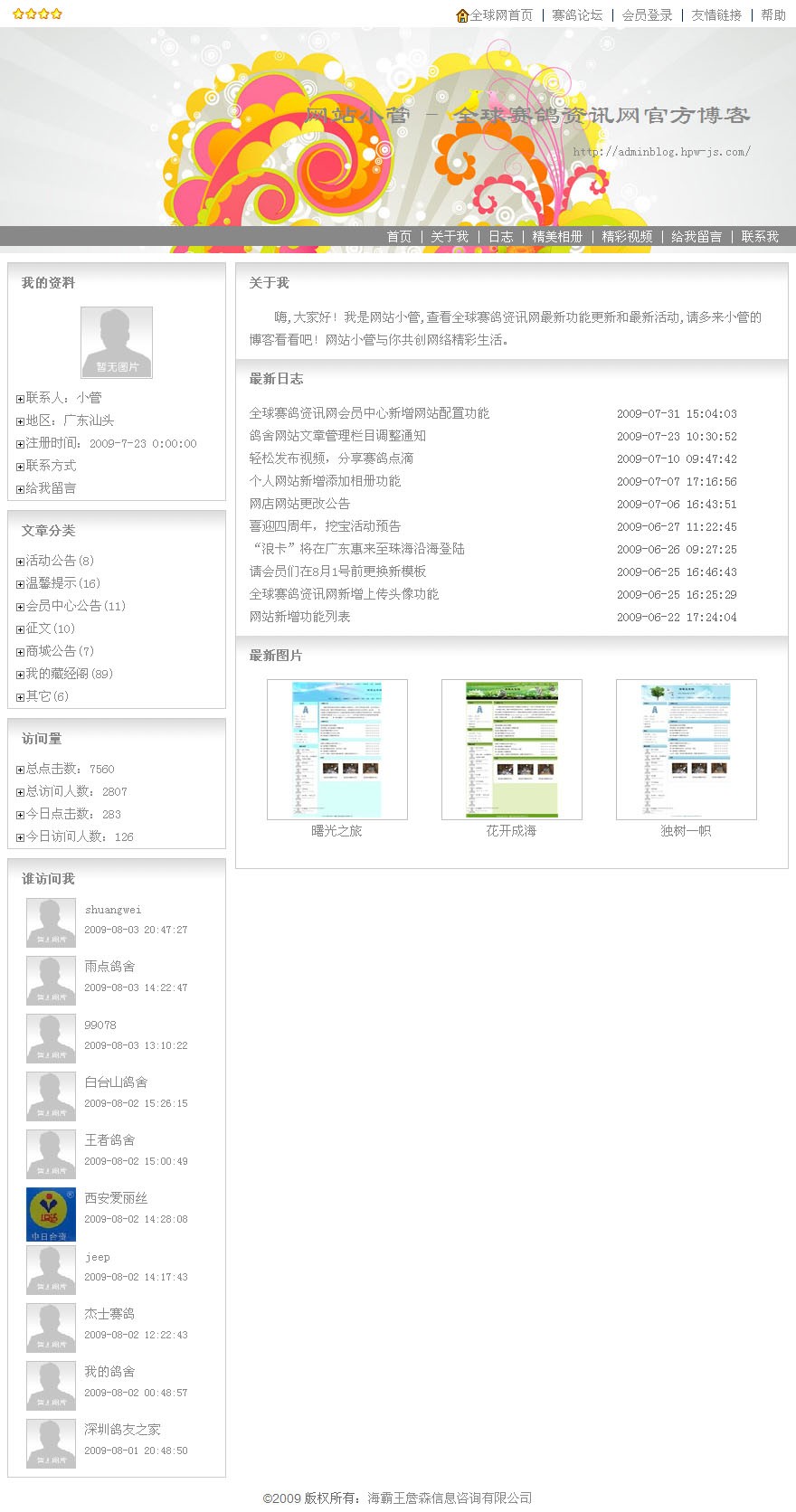The height and width of the screenshot is (1512, 796).
Task: Expand the plus icon next to 征文
Action: pyautogui.click(x=20, y=629)
